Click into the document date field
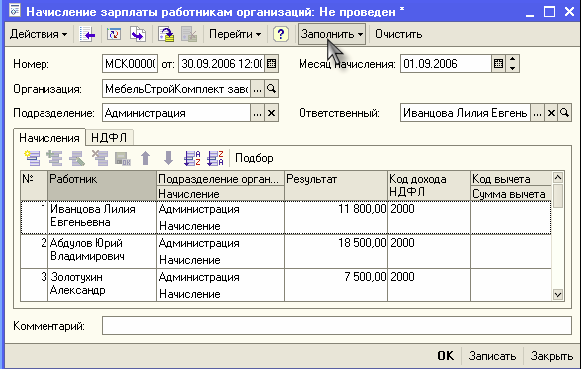This screenshot has height=369, width=581. pos(222,64)
